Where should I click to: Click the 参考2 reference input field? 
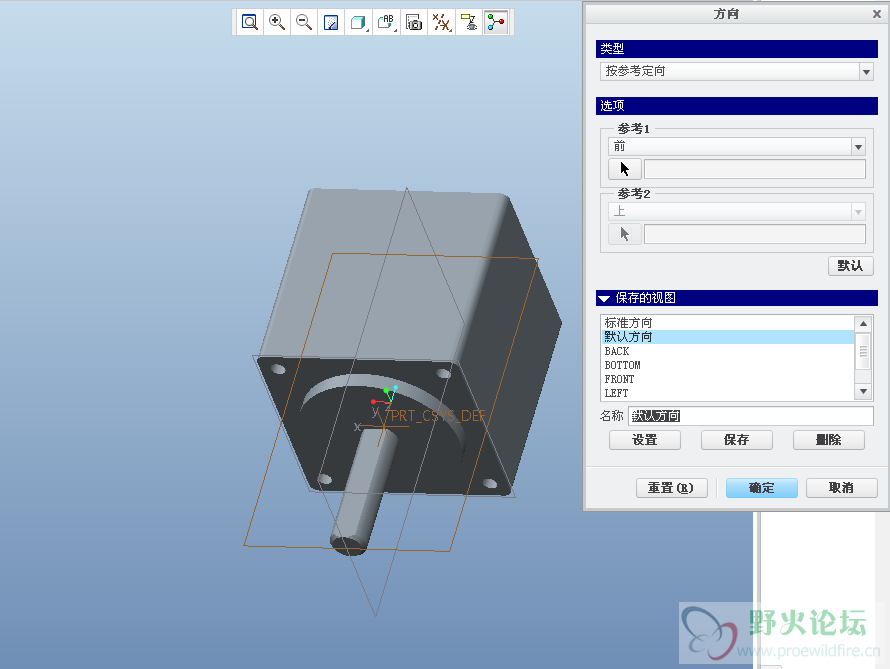755,234
